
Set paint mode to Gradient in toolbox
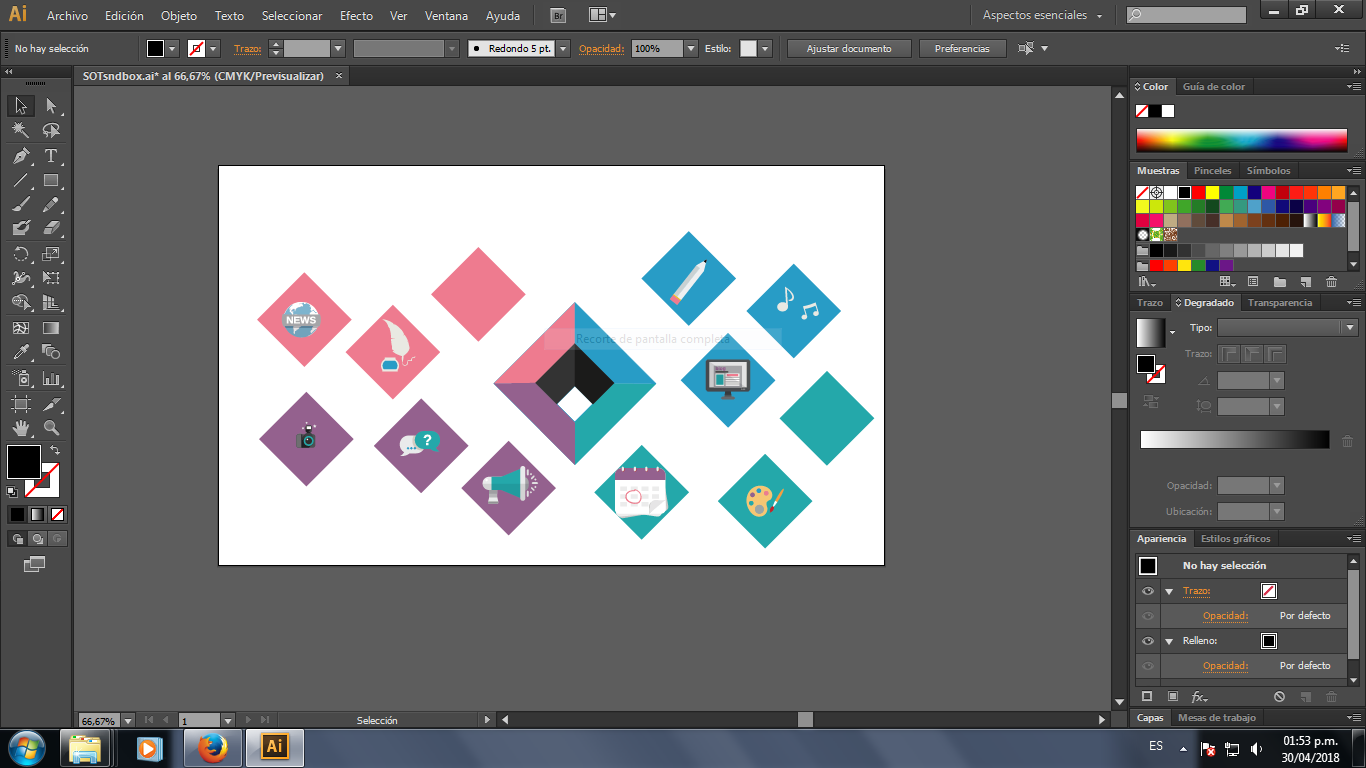(37, 514)
